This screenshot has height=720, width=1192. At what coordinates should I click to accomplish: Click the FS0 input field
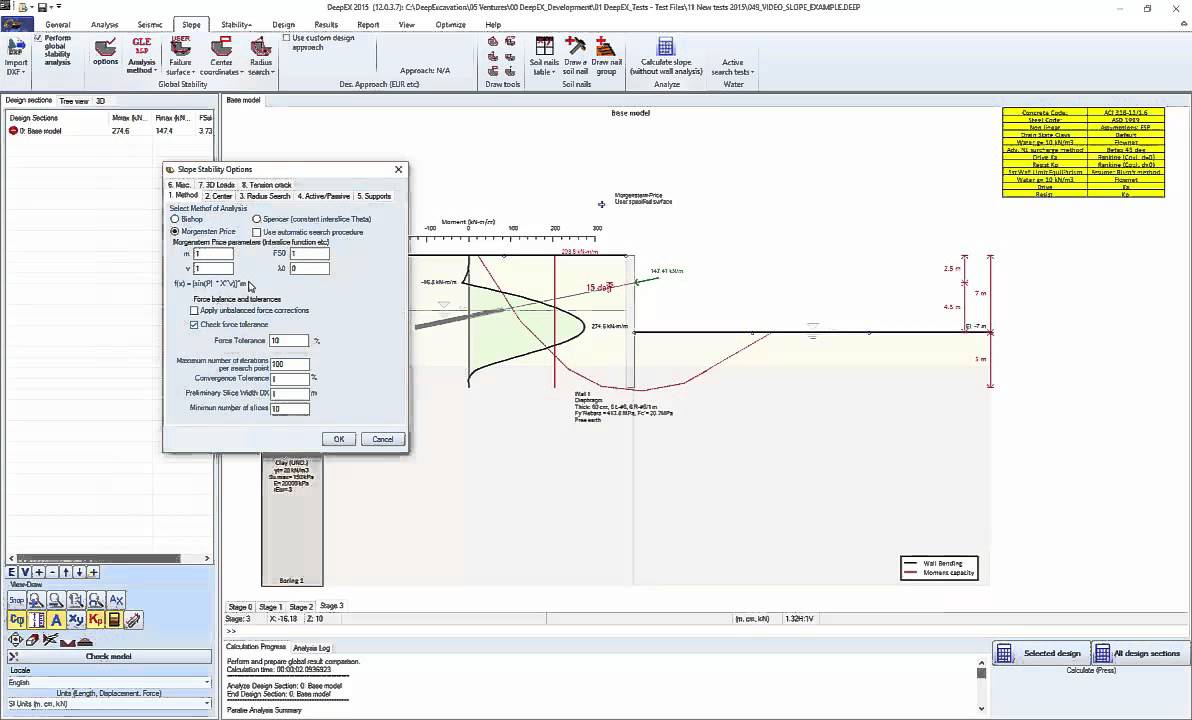point(309,253)
